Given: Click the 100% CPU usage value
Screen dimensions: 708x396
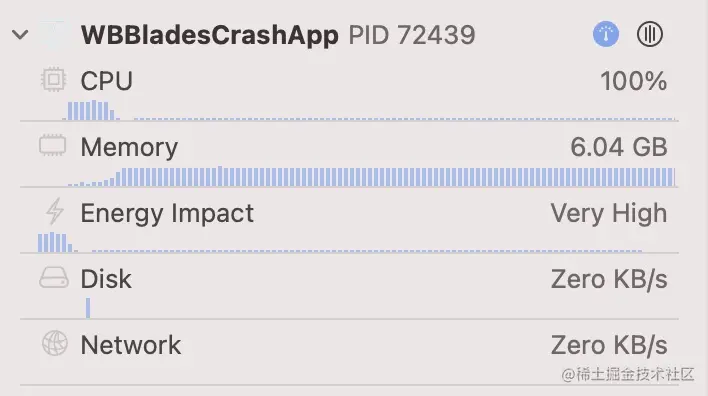Looking at the screenshot, I should tap(633, 81).
